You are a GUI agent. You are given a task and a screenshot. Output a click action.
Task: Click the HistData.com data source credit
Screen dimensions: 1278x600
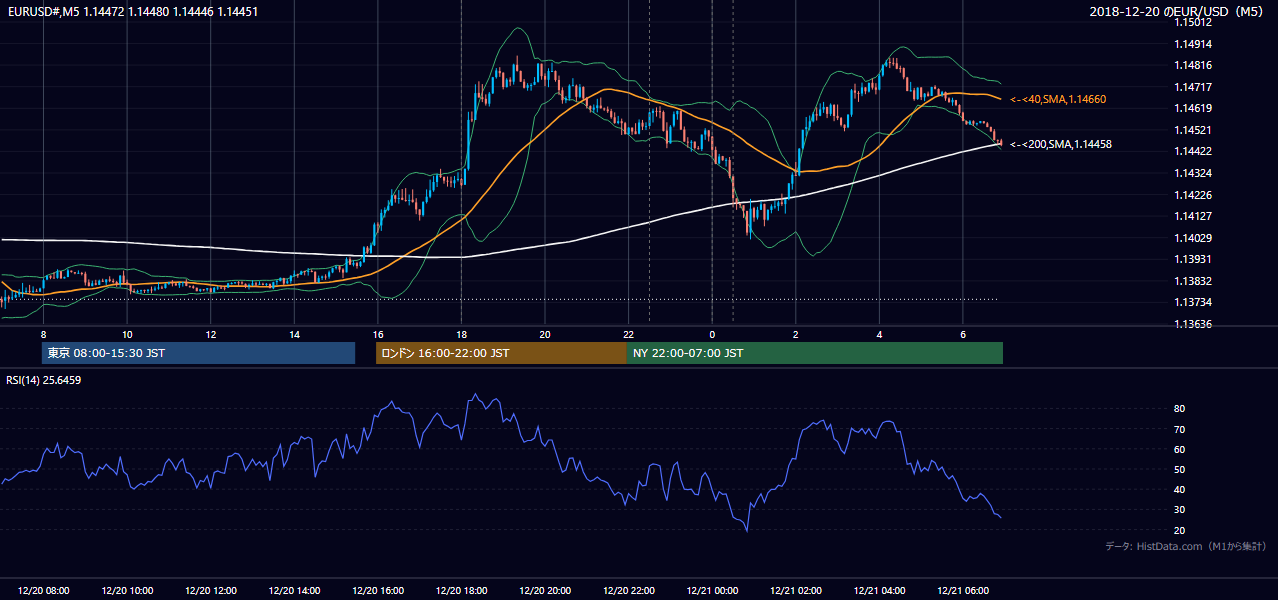pyautogui.click(x=1186, y=547)
